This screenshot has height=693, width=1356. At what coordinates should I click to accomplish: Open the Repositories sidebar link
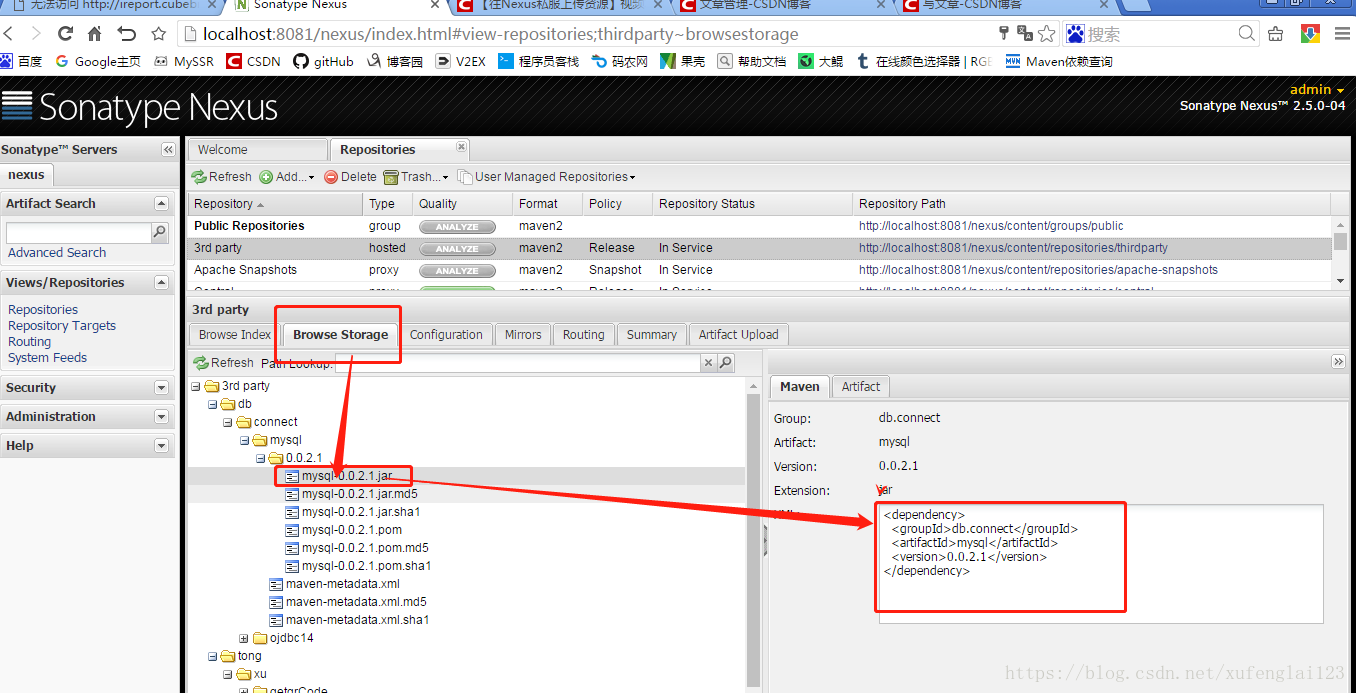[43, 310]
